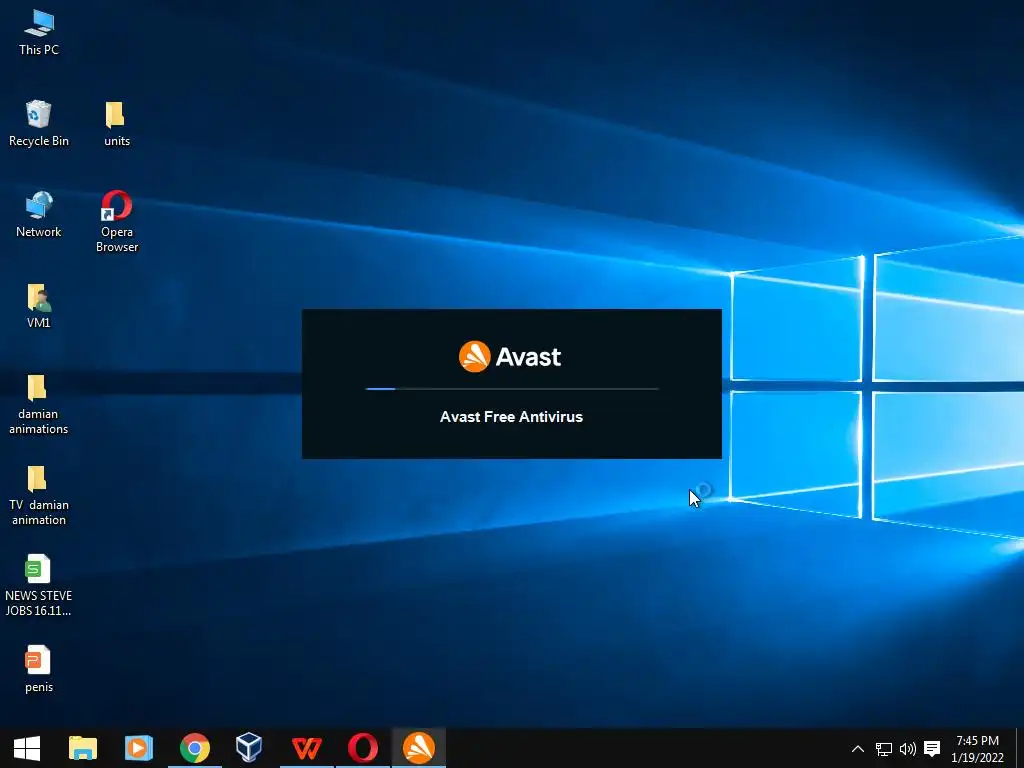Open the network status tray icon
1024x768 pixels.
click(884, 749)
